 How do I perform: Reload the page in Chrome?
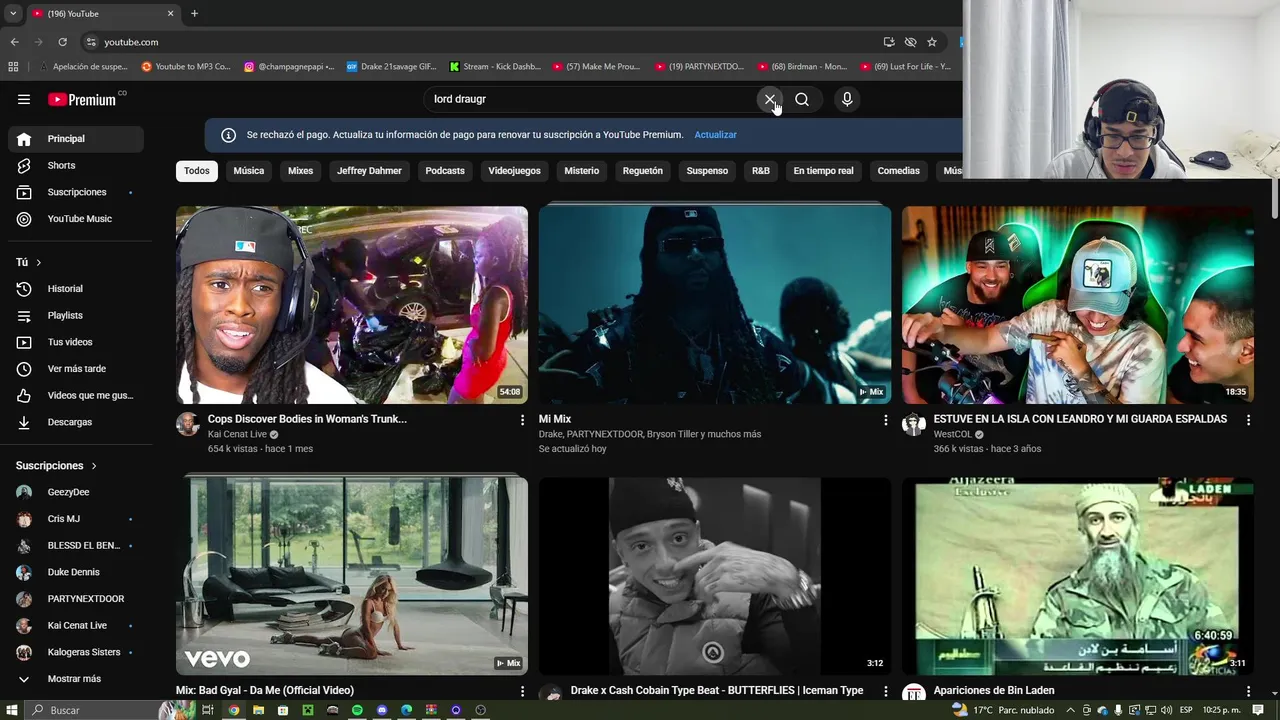pyautogui.click(x=62, y=42)
